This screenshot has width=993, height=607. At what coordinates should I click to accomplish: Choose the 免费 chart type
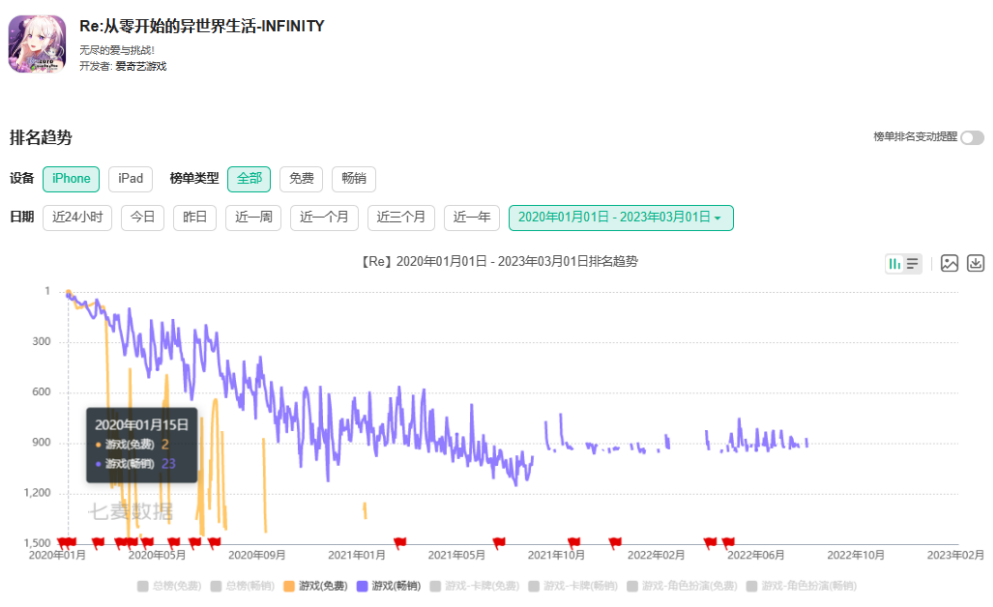(301, 179)
